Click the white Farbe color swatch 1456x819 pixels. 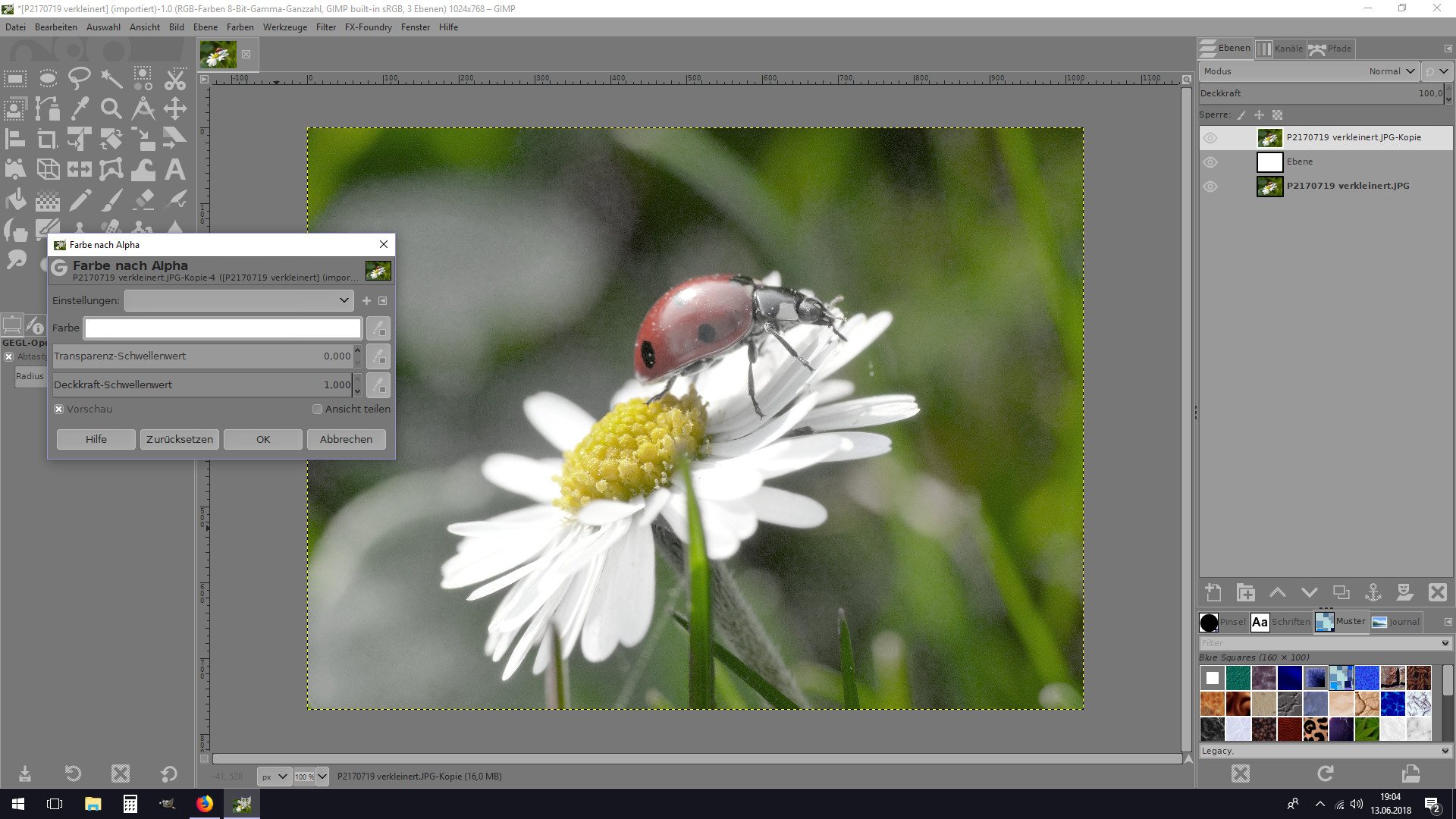tap(223, 328)
